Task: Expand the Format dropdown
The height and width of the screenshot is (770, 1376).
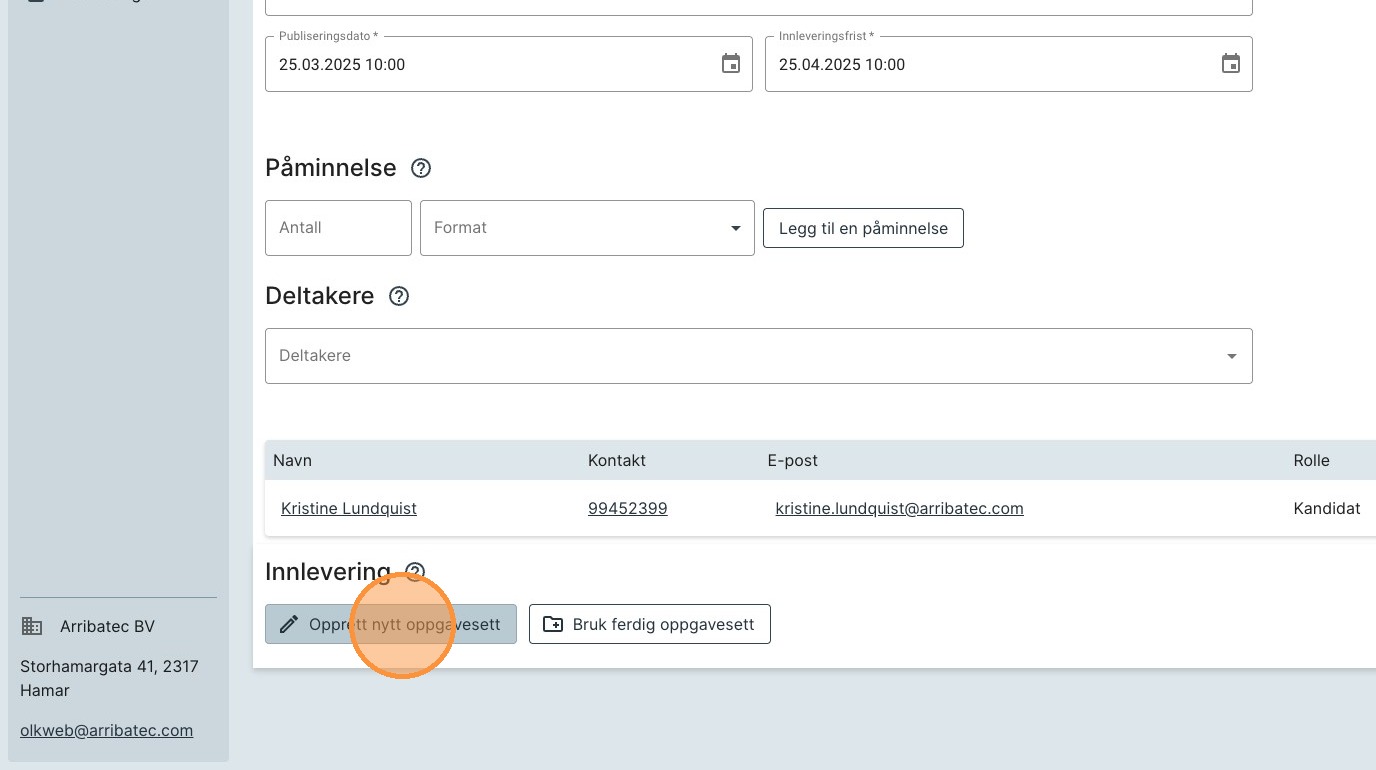Action: pyautogui.click(x=736, y=228)
